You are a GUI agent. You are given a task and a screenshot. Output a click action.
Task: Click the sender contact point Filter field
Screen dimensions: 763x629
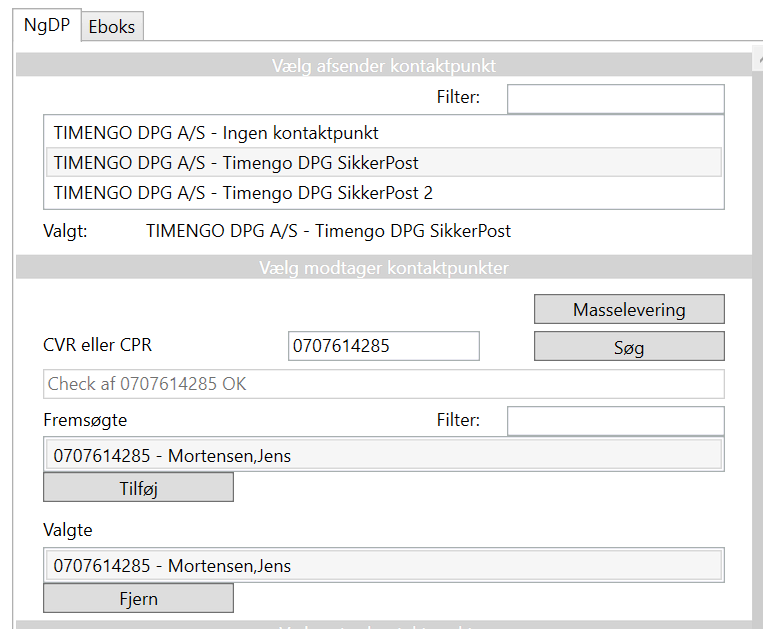[615, 99]
